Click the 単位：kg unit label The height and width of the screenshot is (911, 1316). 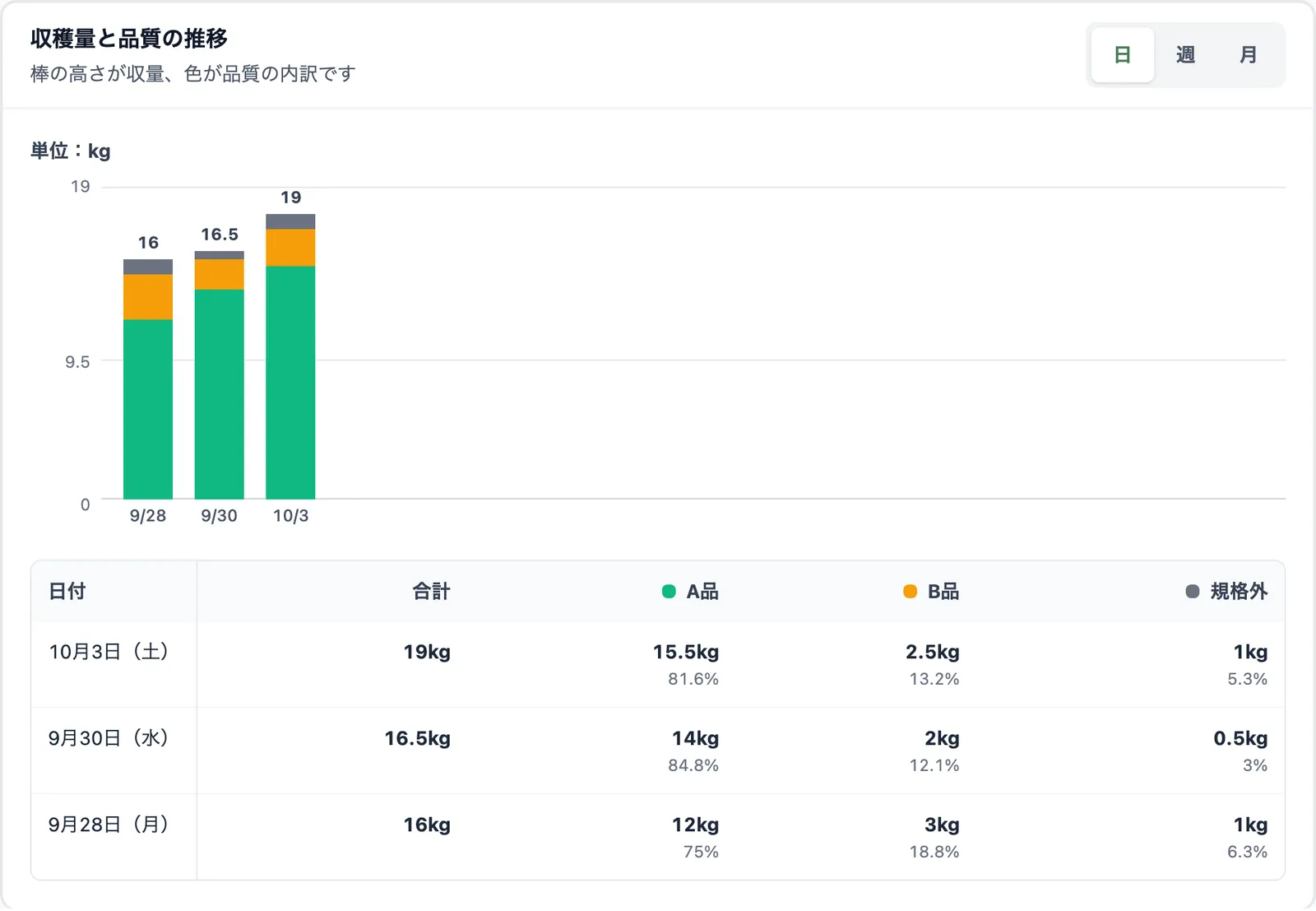(x=71, y=151)
